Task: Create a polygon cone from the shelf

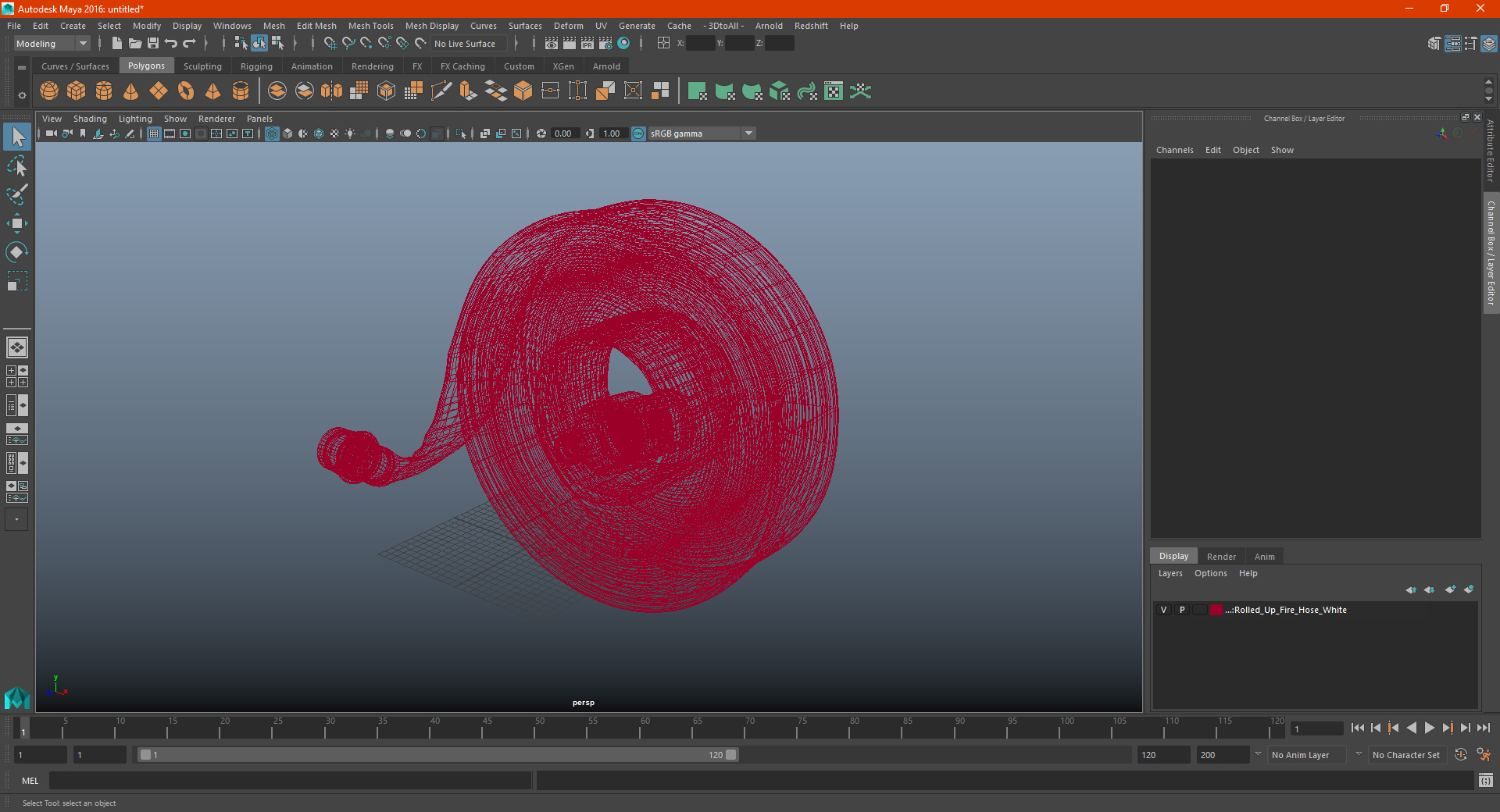Action: pyautogui.click(x=131, y=91)
